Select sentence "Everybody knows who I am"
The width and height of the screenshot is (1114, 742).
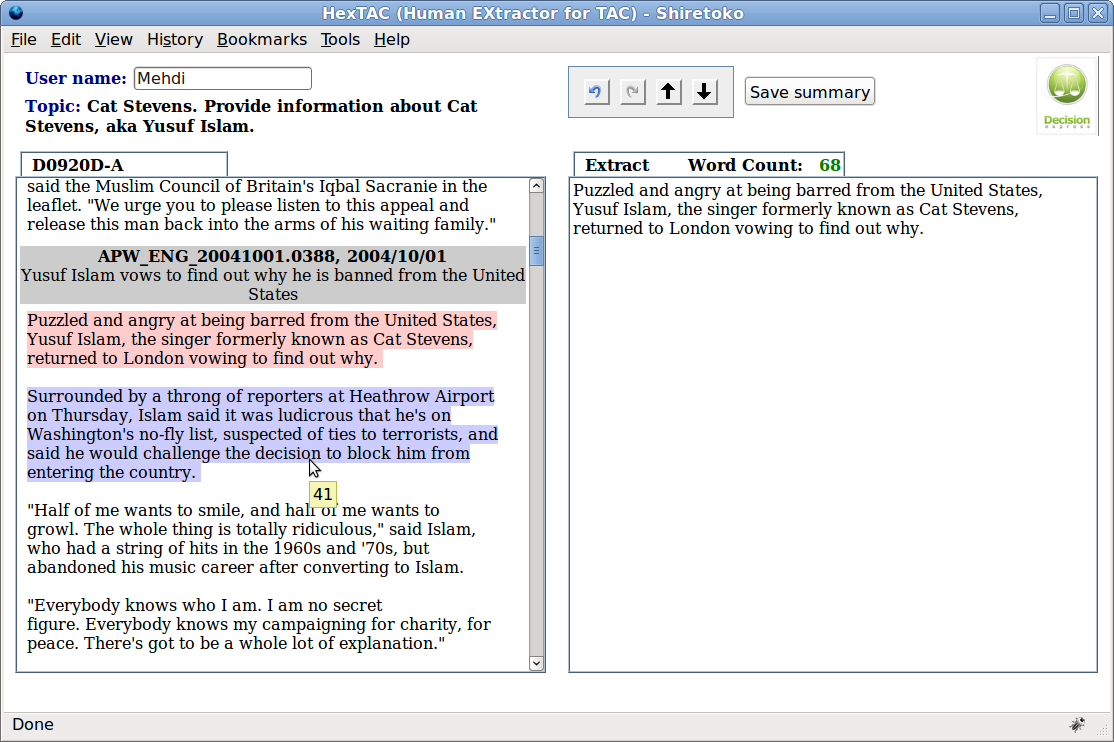point(205,606)
